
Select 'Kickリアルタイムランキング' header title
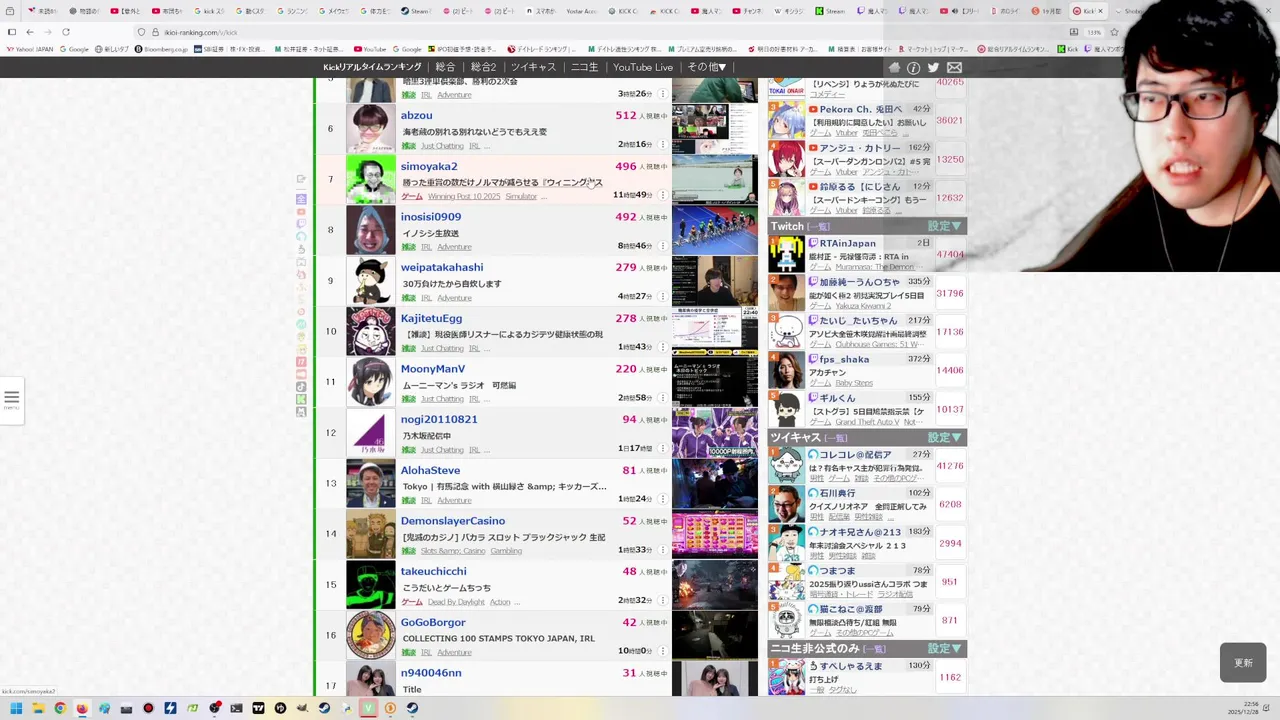(372, 67)
